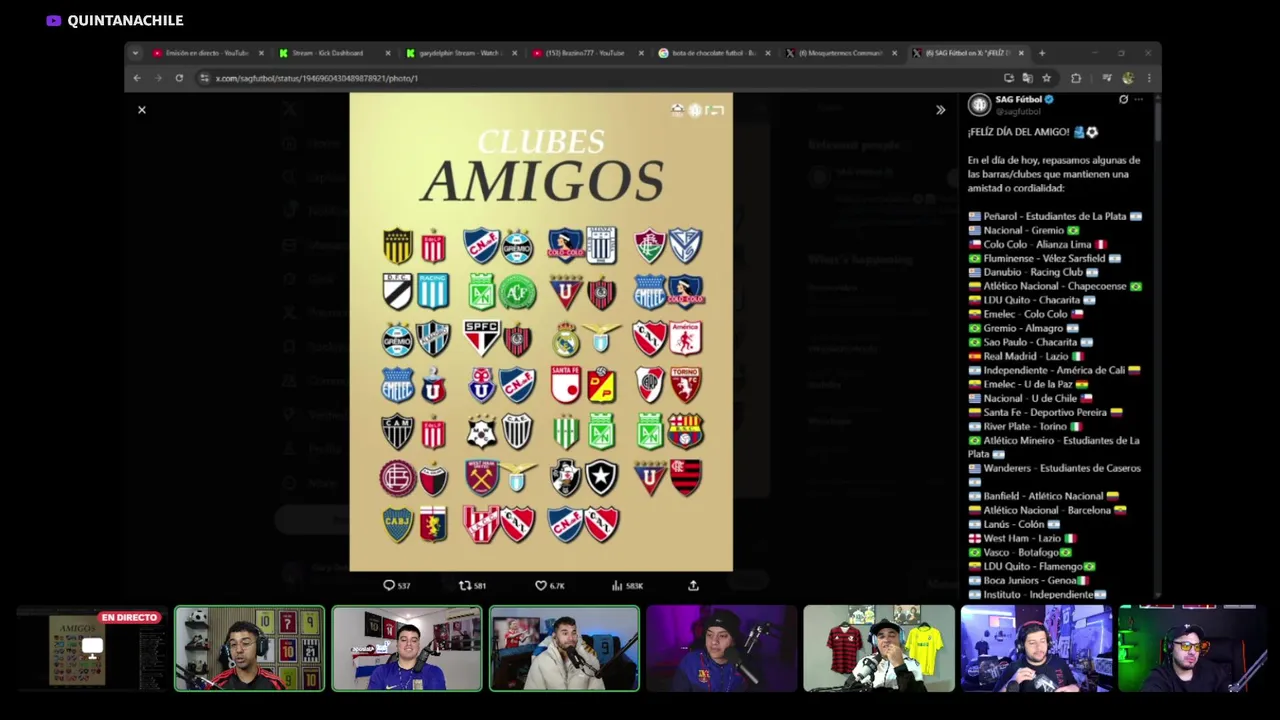This screenshot has height=720, width=1280.
Task: Select the webcam with purple lighting
Action: pyautogui.click(x=721, y=648)
